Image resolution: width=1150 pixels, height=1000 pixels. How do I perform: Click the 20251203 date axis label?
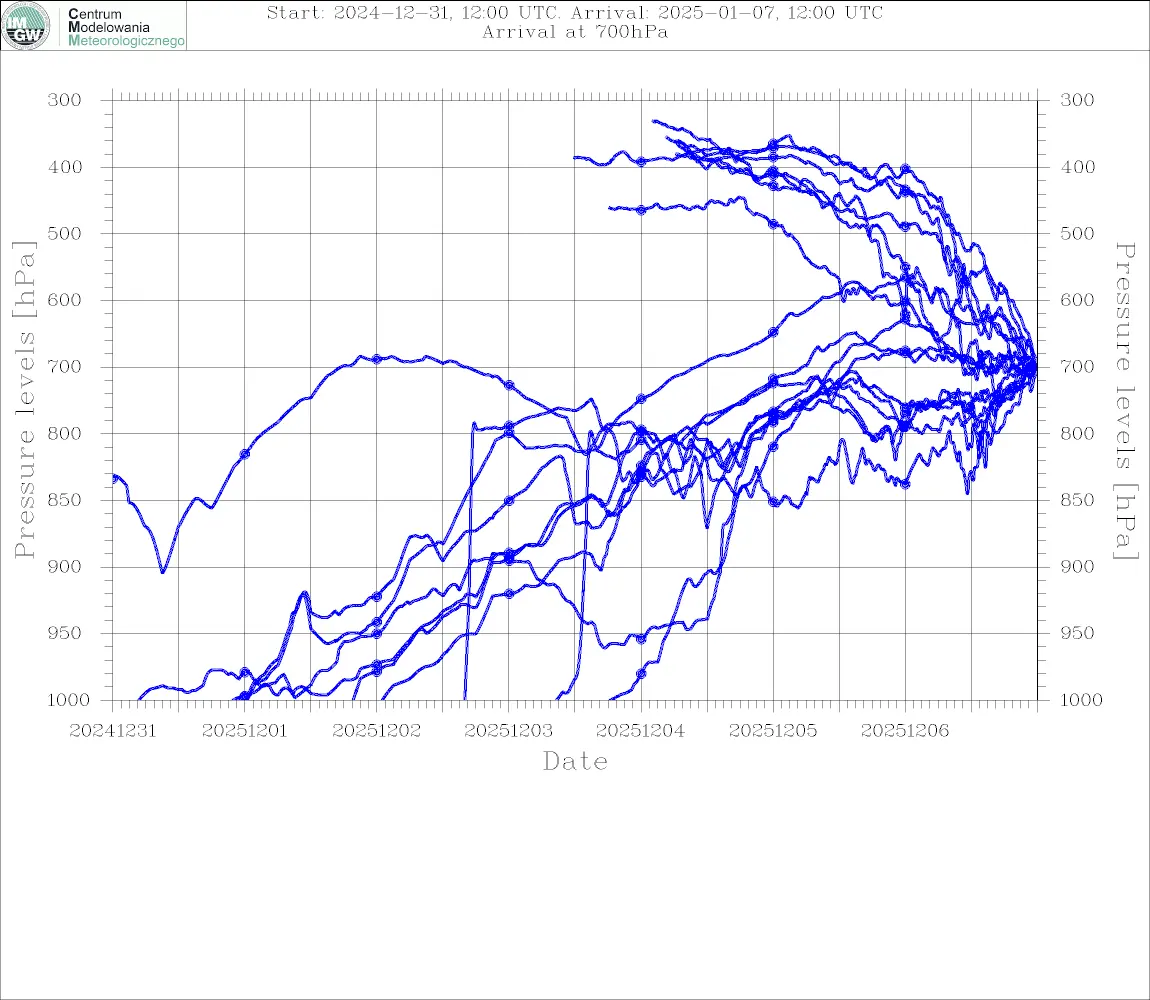pyautogui.click(x=509, y=731)
